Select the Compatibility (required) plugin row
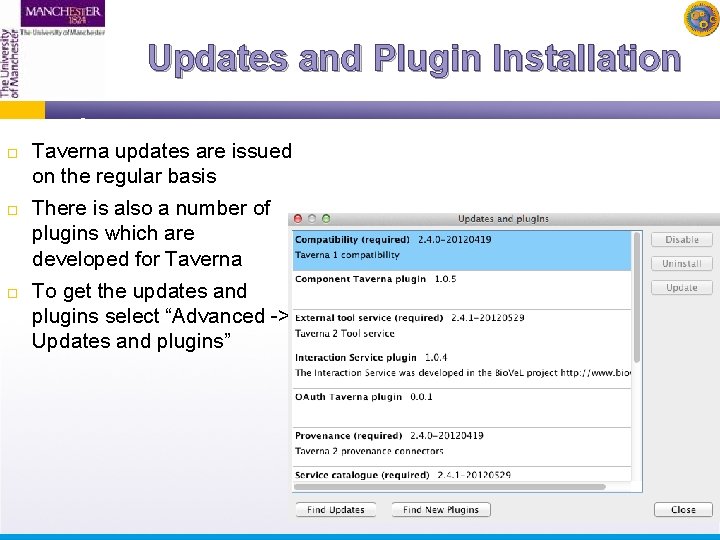Image resolution: width=720 pixels, height=540 pixels. pyautogui.click(x=462, y=251)
